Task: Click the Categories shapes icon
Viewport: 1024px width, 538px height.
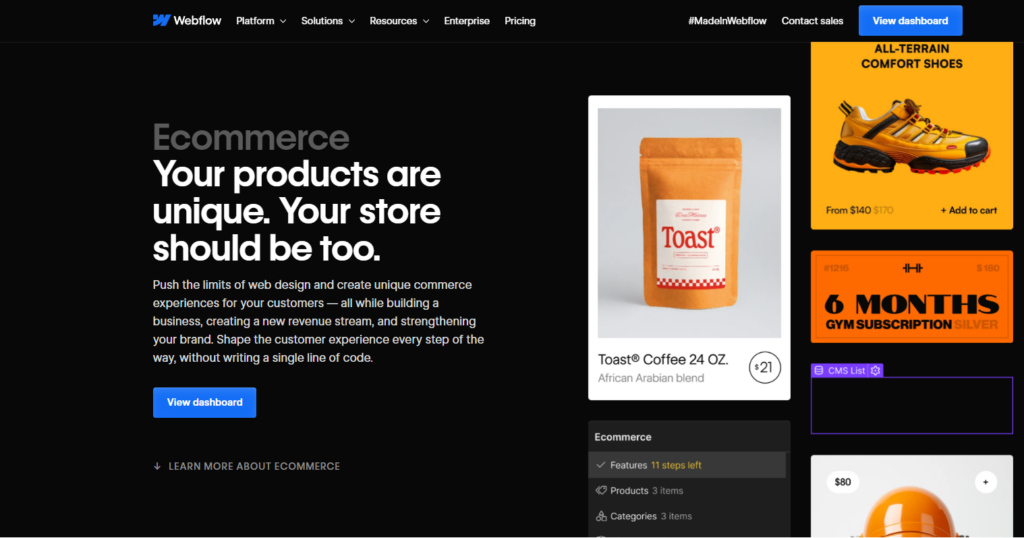Action: tap(601, 516)
